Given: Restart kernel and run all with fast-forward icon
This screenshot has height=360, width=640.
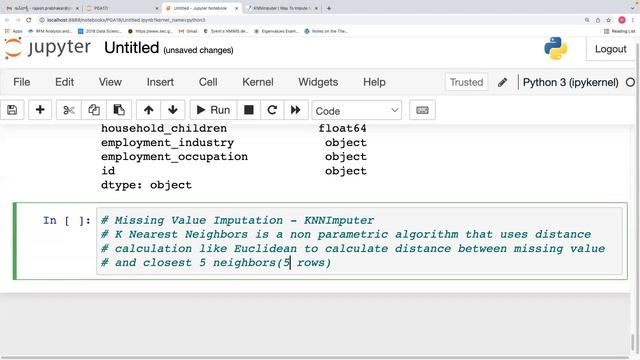Looking at the screenshot, I should click(296, 110).
